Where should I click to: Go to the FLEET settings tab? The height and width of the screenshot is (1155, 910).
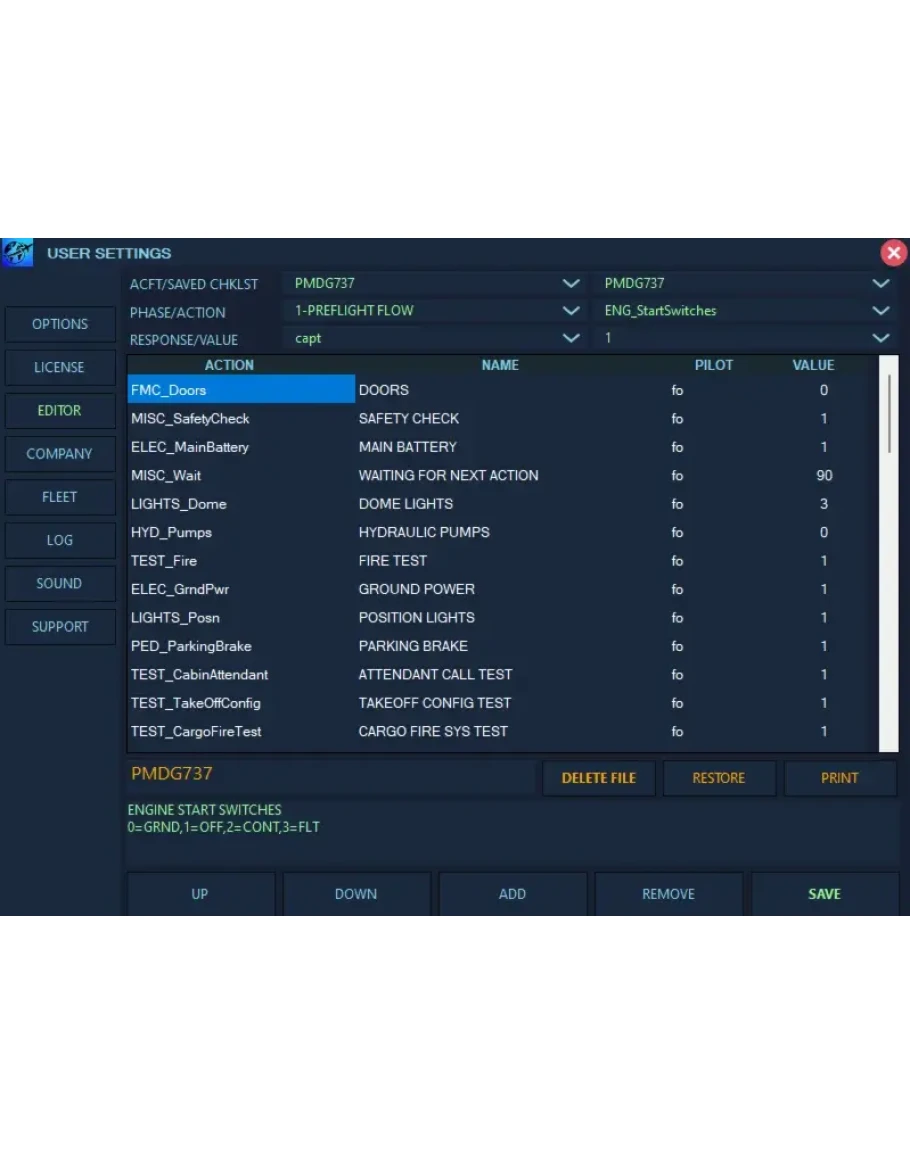(x=60, y=497)
